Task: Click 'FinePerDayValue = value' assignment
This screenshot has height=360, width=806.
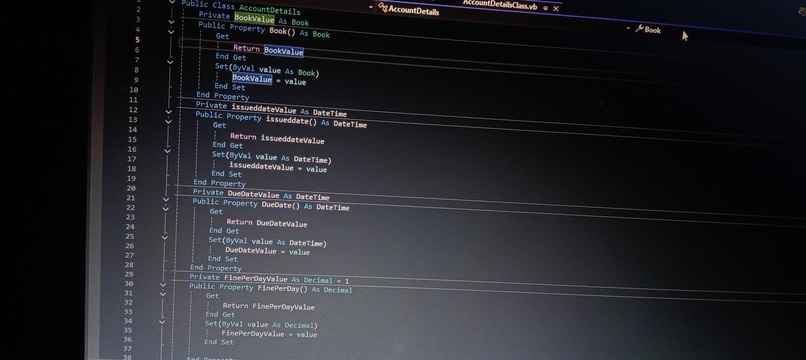Action: (x=269, y=334)
